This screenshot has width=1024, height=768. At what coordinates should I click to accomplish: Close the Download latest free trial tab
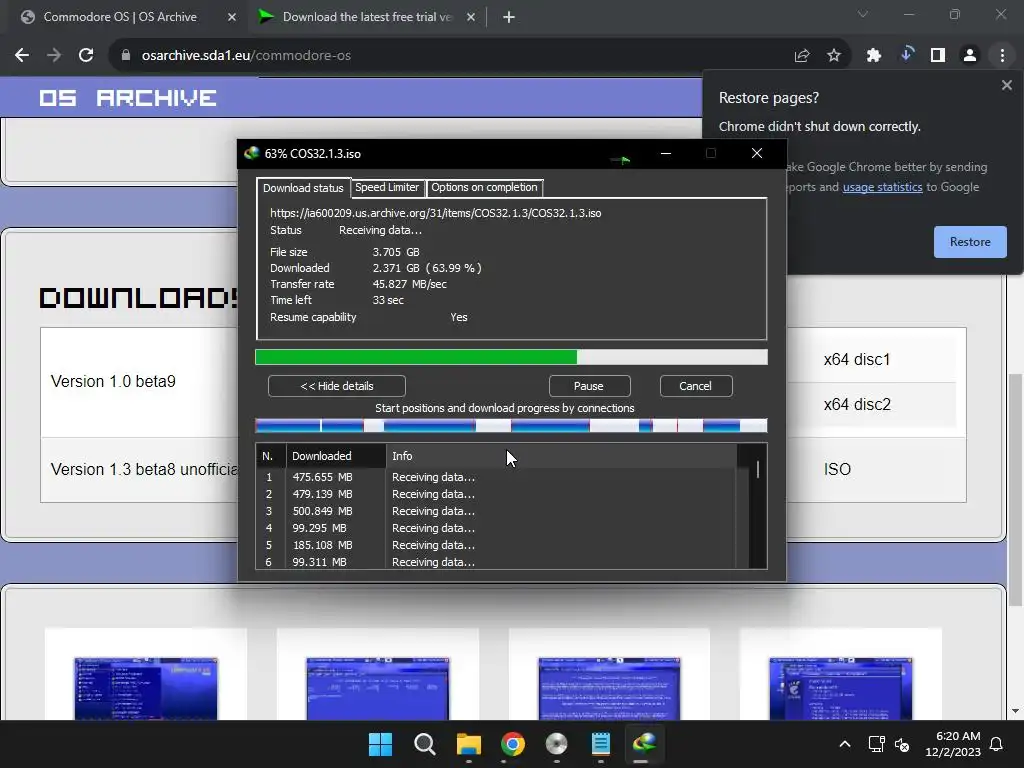pos(471,17)
